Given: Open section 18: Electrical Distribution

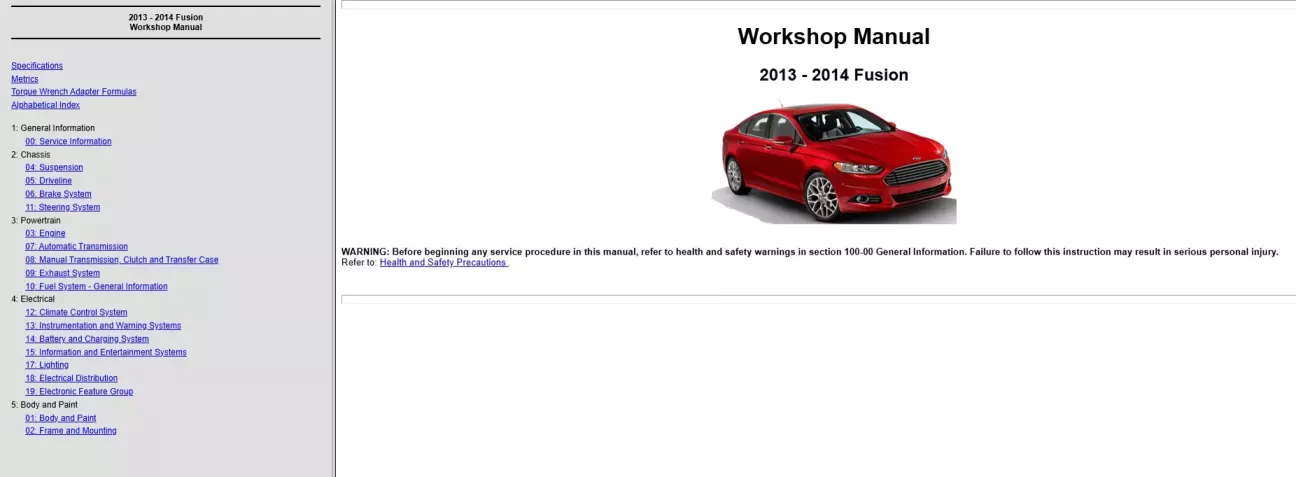Looking at the screenshot, I should click(x=71, y=379).
